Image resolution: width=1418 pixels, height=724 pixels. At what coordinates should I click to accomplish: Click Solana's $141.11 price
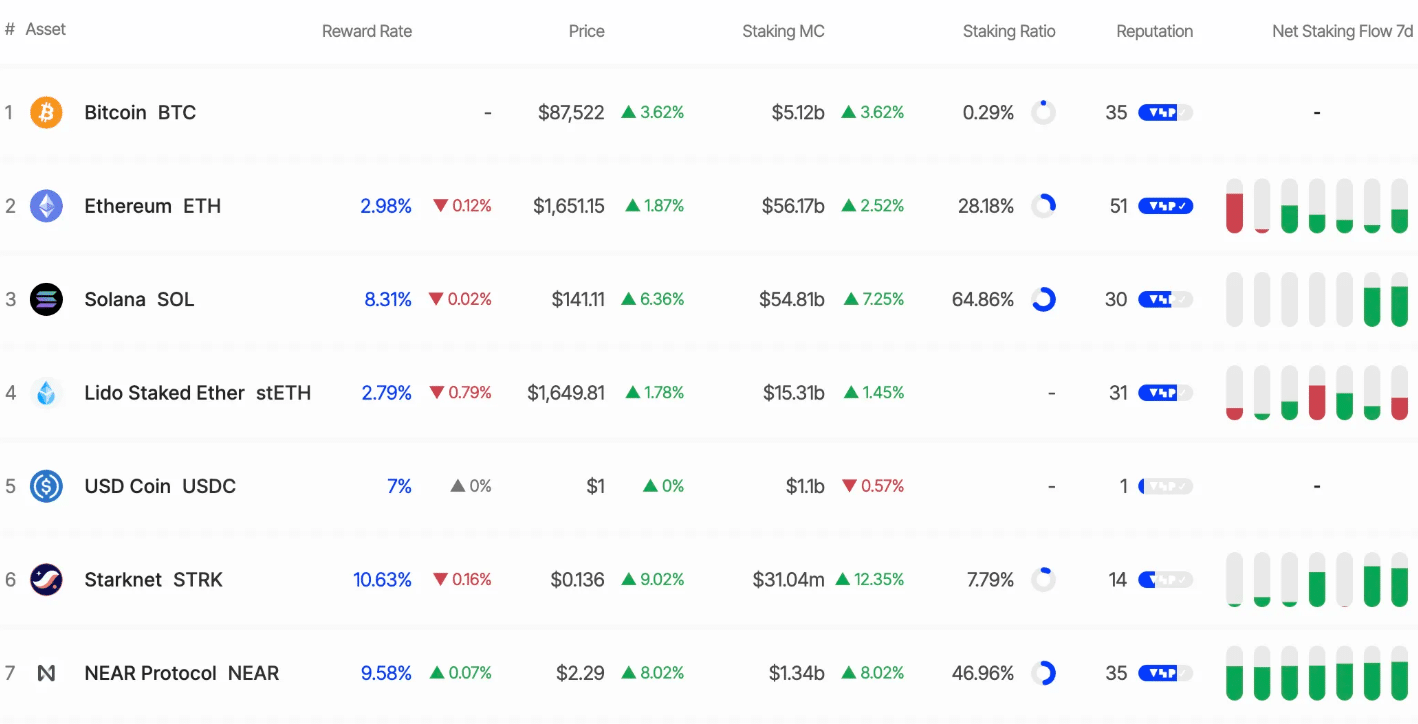coord(578,299)
